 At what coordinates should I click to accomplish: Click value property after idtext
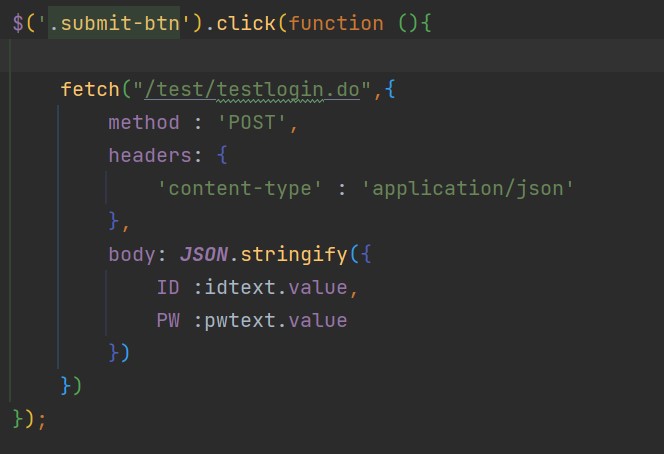coord(318,288)
